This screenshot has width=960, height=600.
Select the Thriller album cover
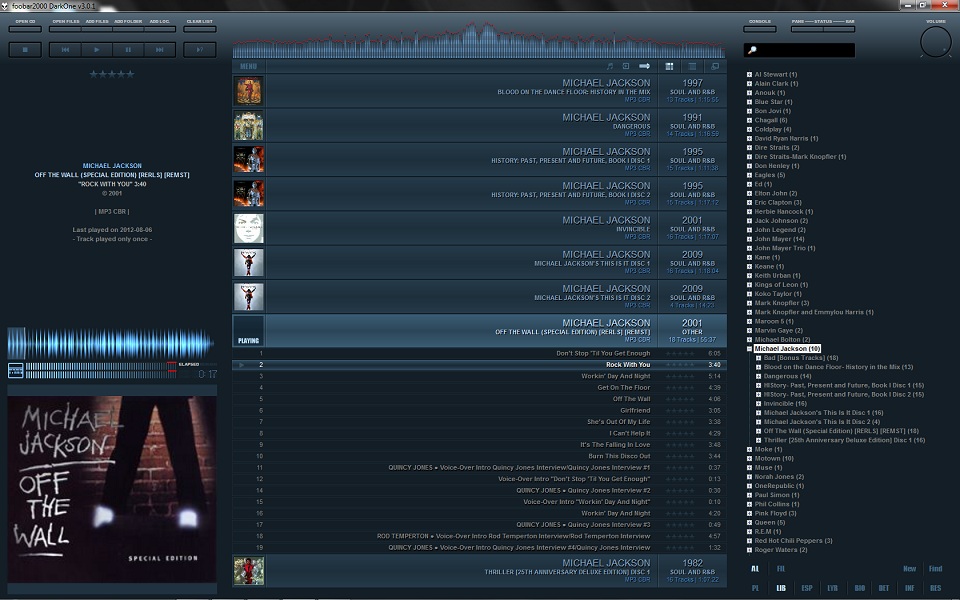(x=249, y=571)
